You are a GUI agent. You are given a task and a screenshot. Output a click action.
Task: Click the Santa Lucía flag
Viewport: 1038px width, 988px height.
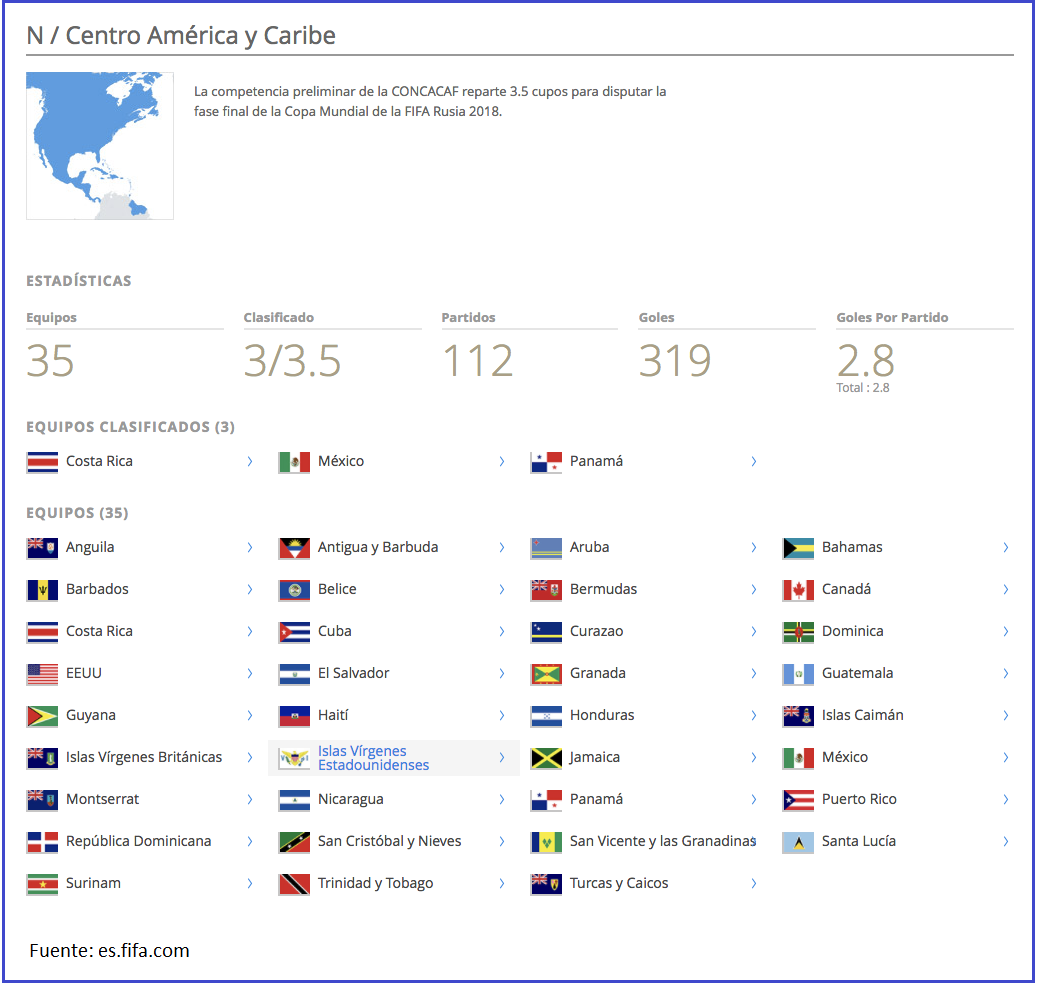tap(798, 842)
